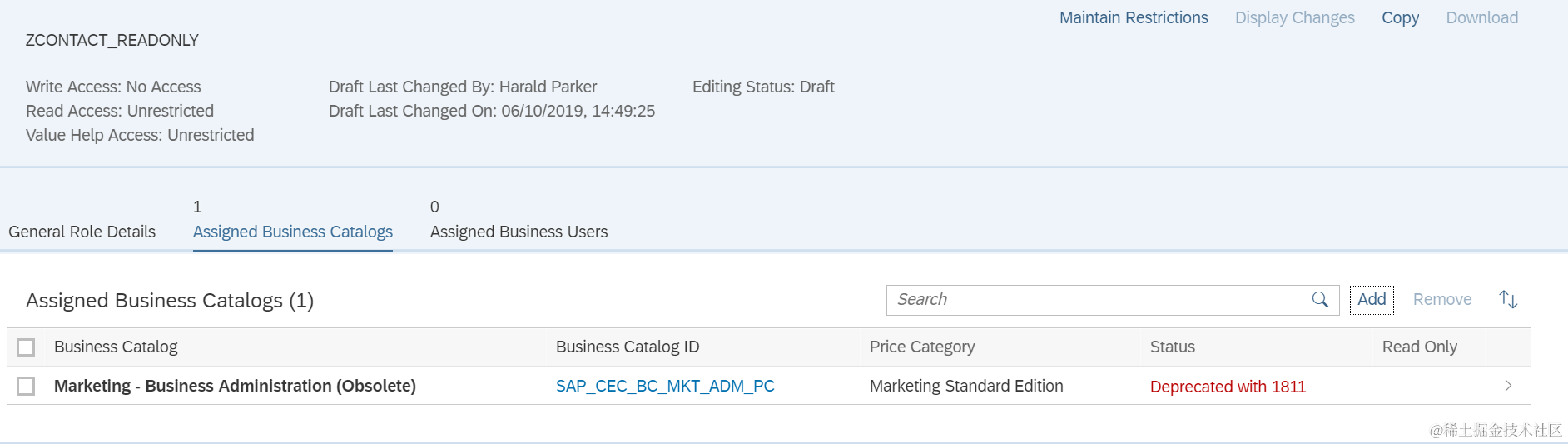Click Maintain Restrictions
Viewport: 1568px width, 444px height.
tap(1134, 17)
